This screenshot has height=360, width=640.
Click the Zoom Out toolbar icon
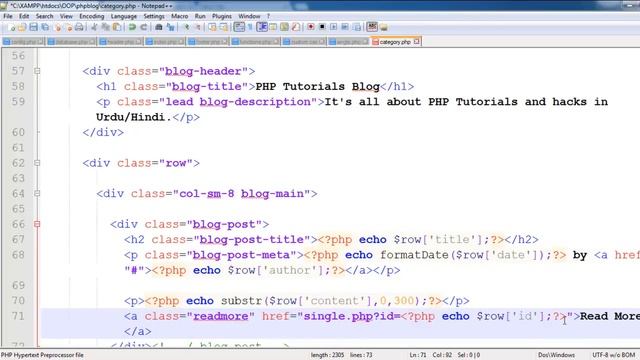tap(198, 27)
